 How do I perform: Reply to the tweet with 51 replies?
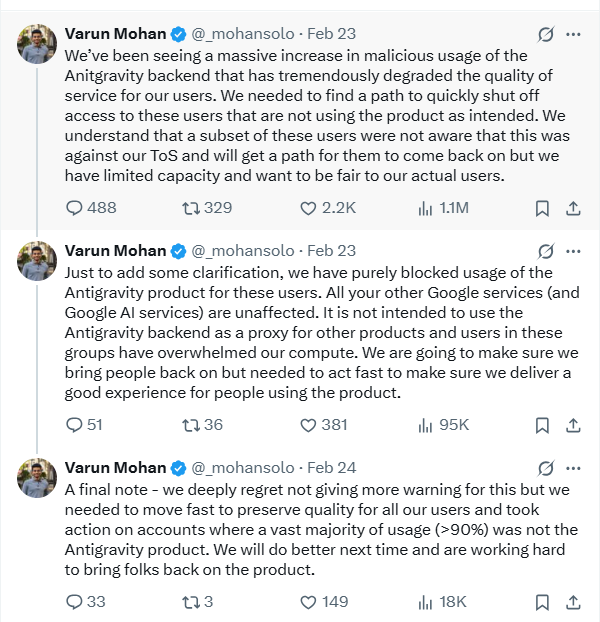pyautogui.click(x=74, y=425)
